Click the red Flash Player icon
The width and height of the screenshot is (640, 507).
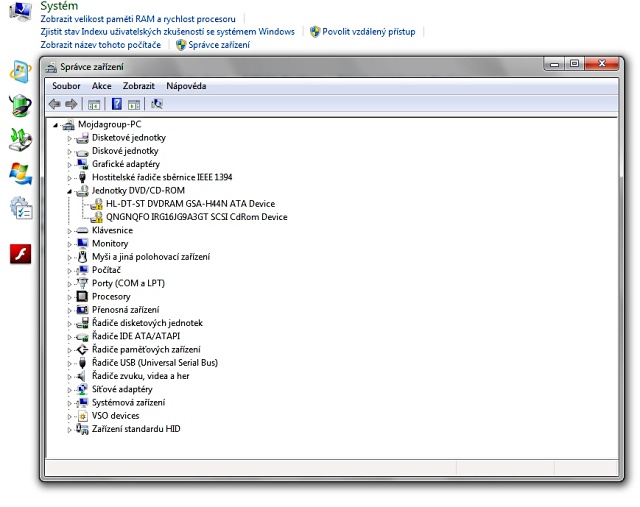coord(20,254)
